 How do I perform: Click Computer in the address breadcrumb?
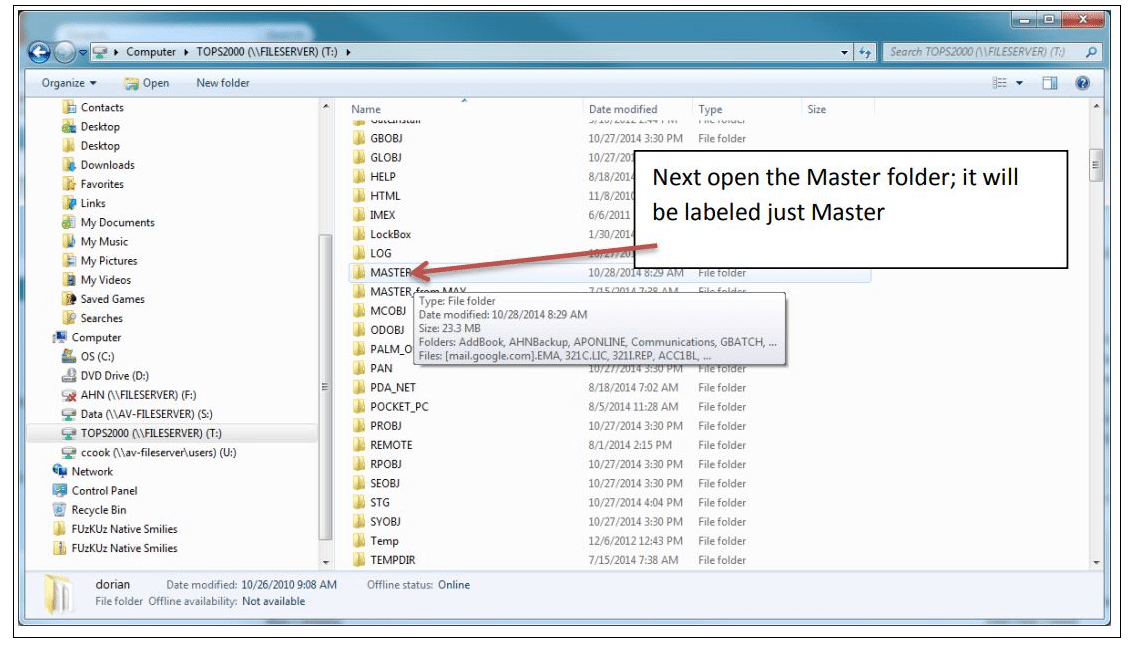click(151, 52)
